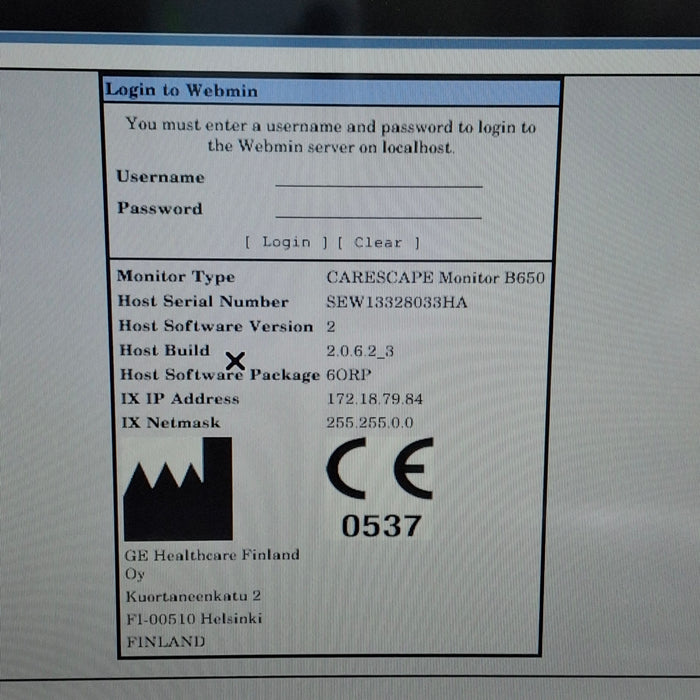Image resolution: width=700 pixels, height=700 pixels.
Task: Click the GE Healthcare Finland Oy text
Action: [x=211, y=563]
